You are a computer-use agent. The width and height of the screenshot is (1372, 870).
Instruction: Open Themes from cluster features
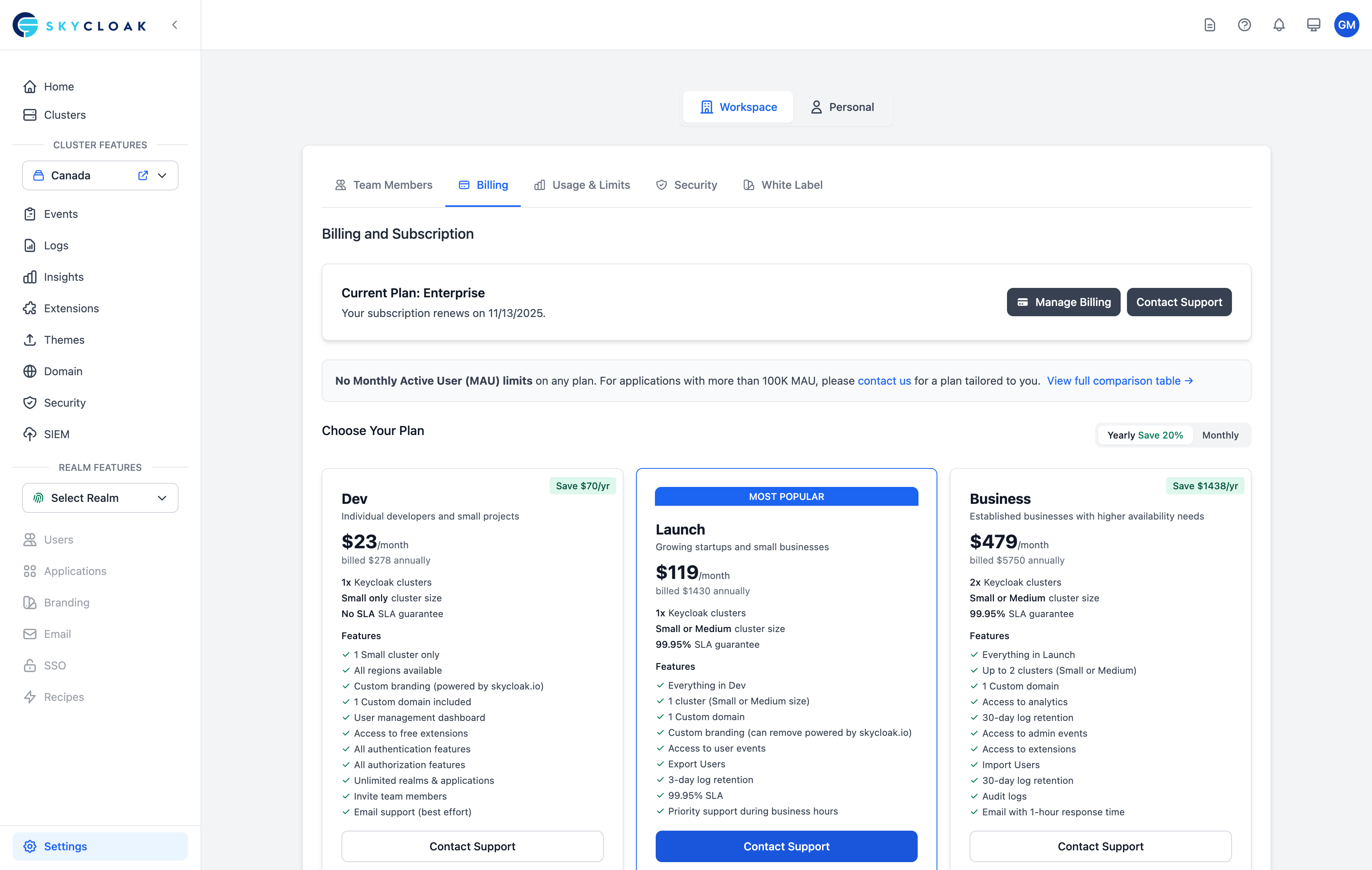pos(65,339)
